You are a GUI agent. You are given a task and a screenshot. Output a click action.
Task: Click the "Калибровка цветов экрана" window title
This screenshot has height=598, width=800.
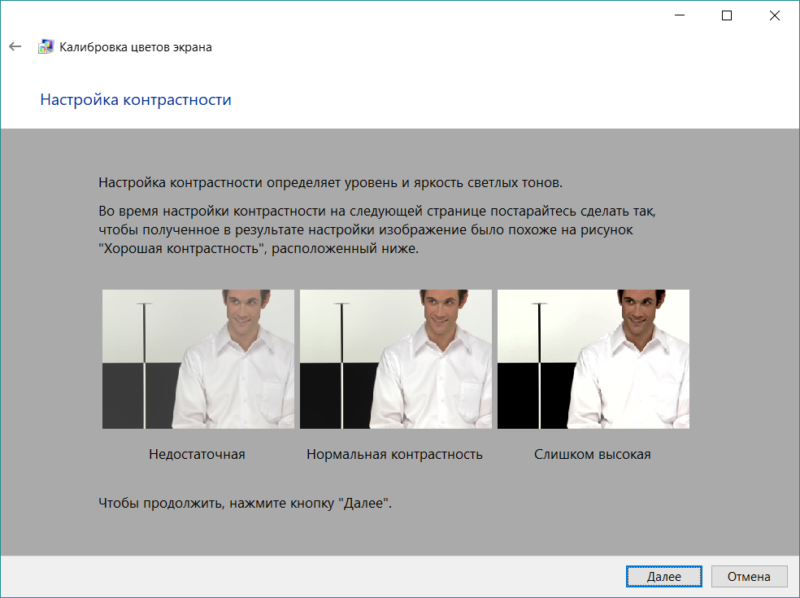(136, 47)
